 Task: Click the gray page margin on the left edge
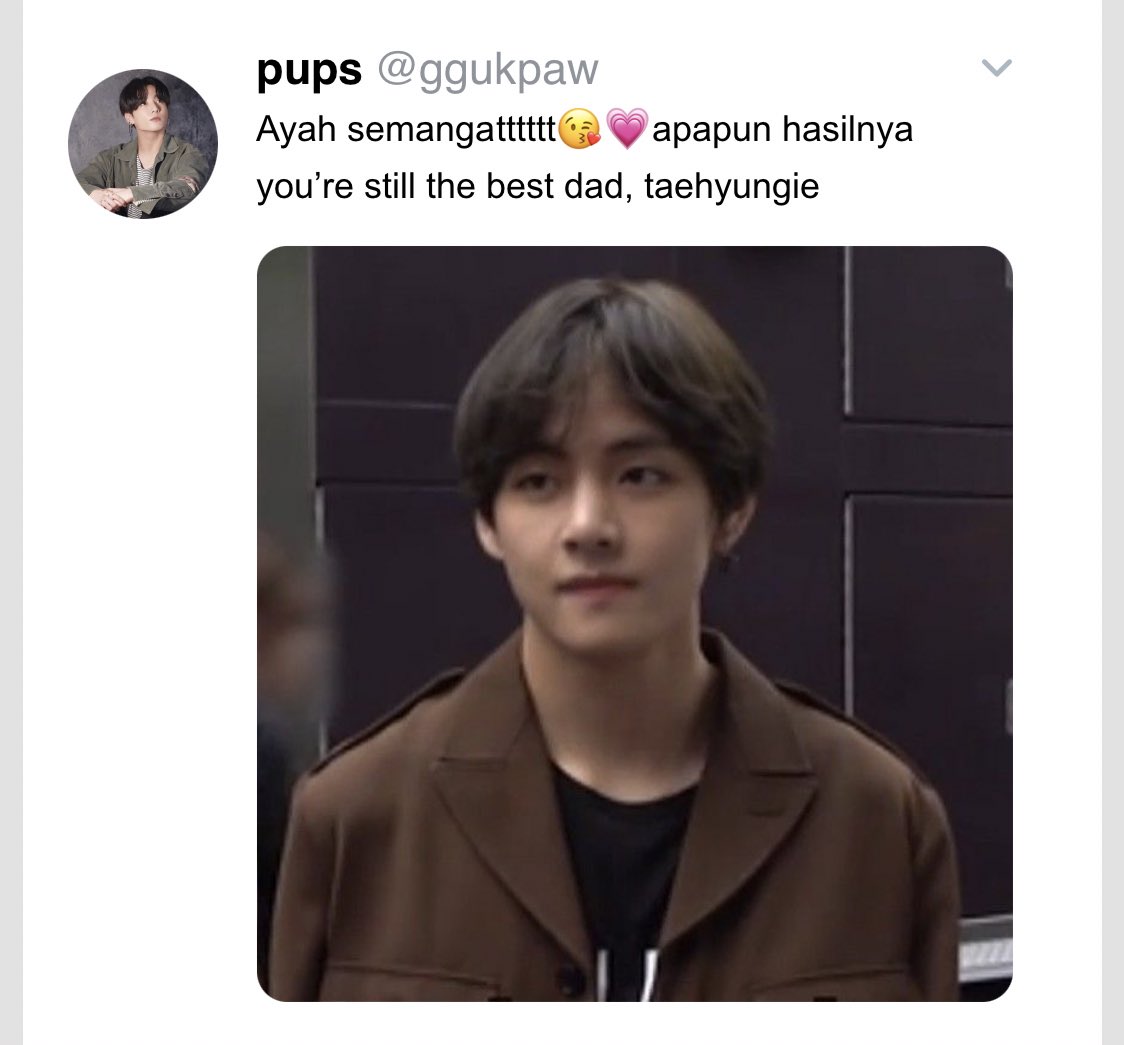(x=11, y=522)
